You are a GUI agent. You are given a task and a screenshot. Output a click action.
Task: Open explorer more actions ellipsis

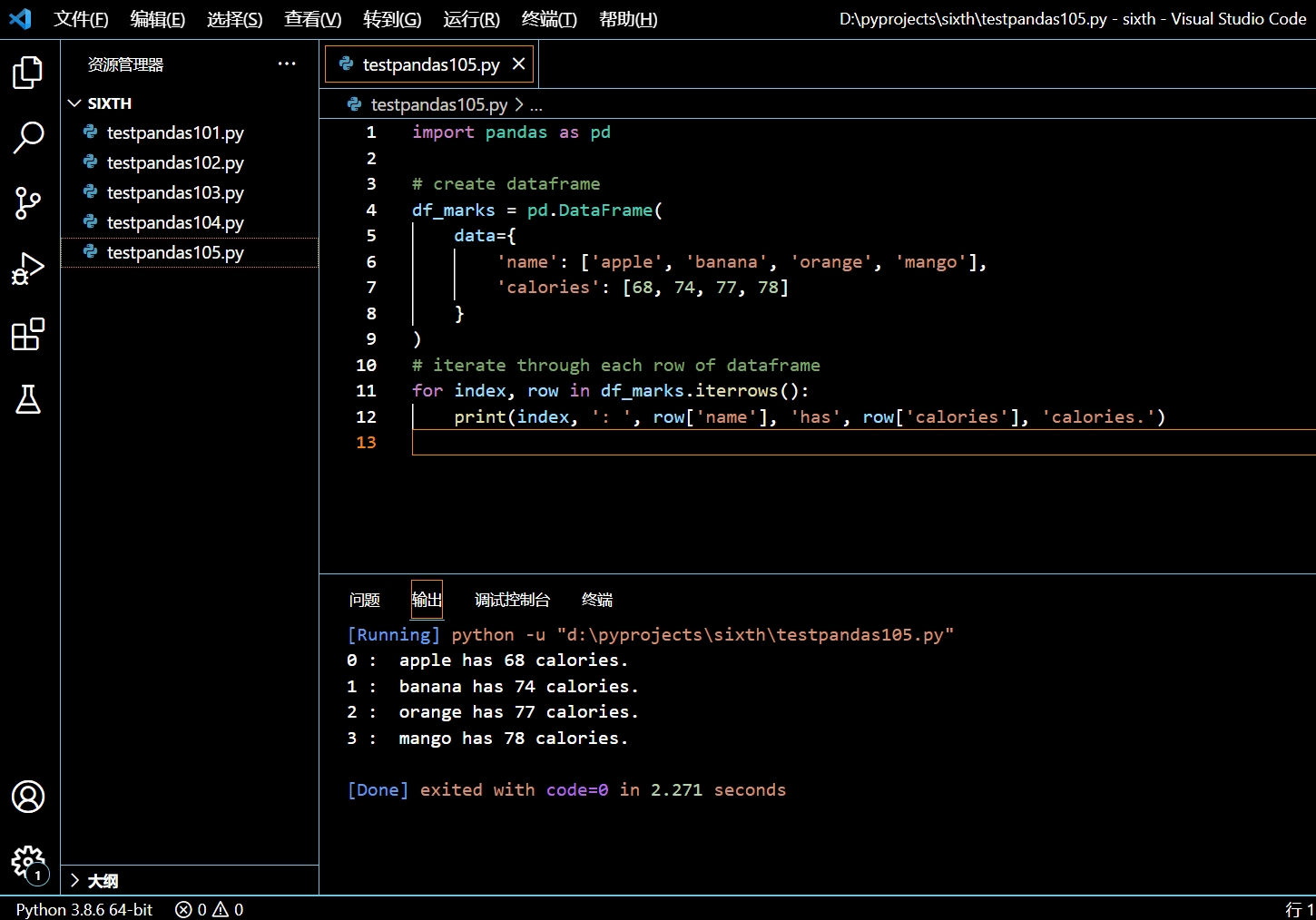tap(287, 64)
